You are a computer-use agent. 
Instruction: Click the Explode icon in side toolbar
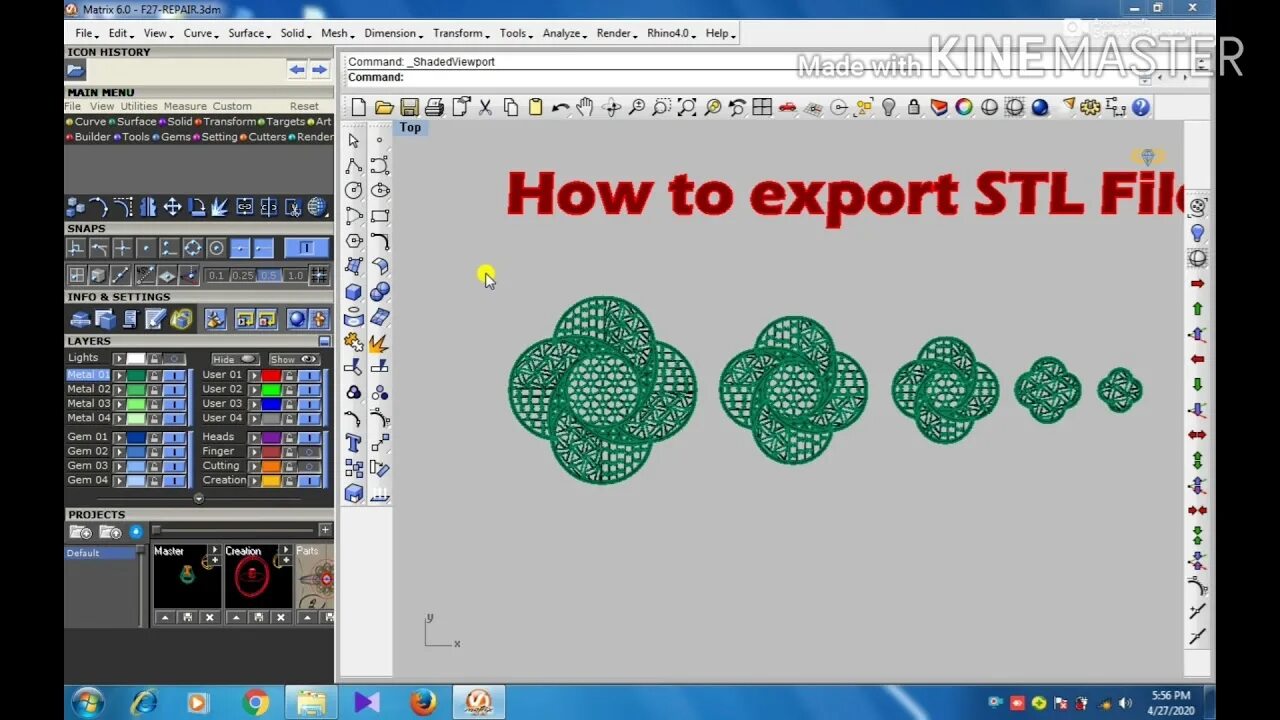pyautogui.click(x=379, y=342)
